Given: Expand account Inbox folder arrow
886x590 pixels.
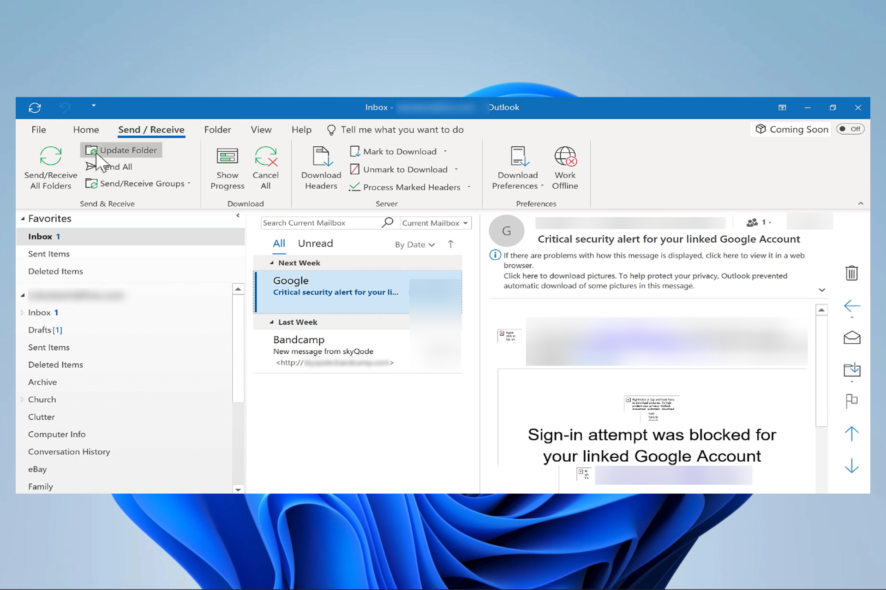Looking at the screenshot, I should point(23,313).
